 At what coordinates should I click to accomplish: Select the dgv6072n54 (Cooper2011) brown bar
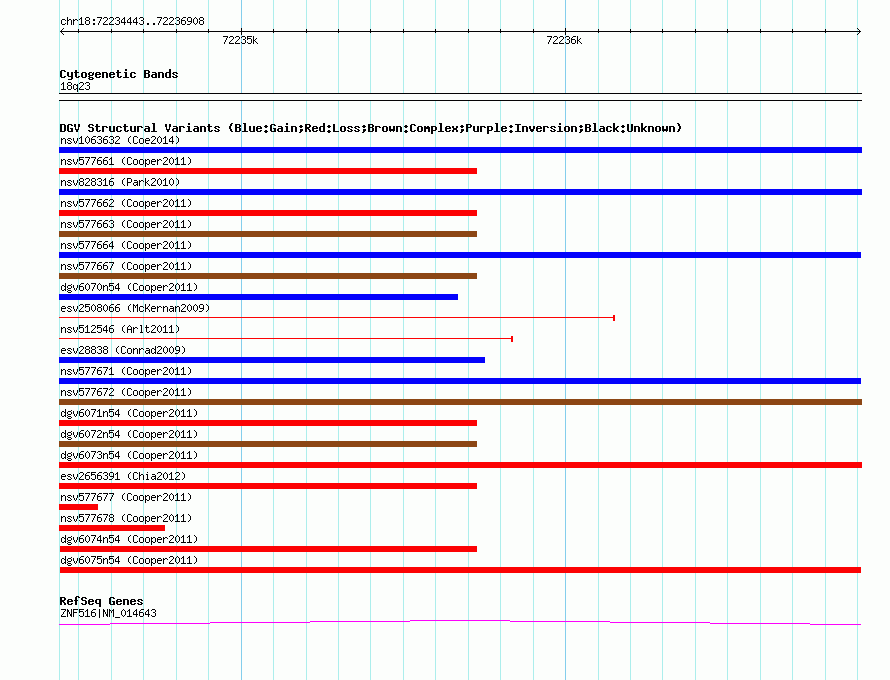click(x=268, y=444)
